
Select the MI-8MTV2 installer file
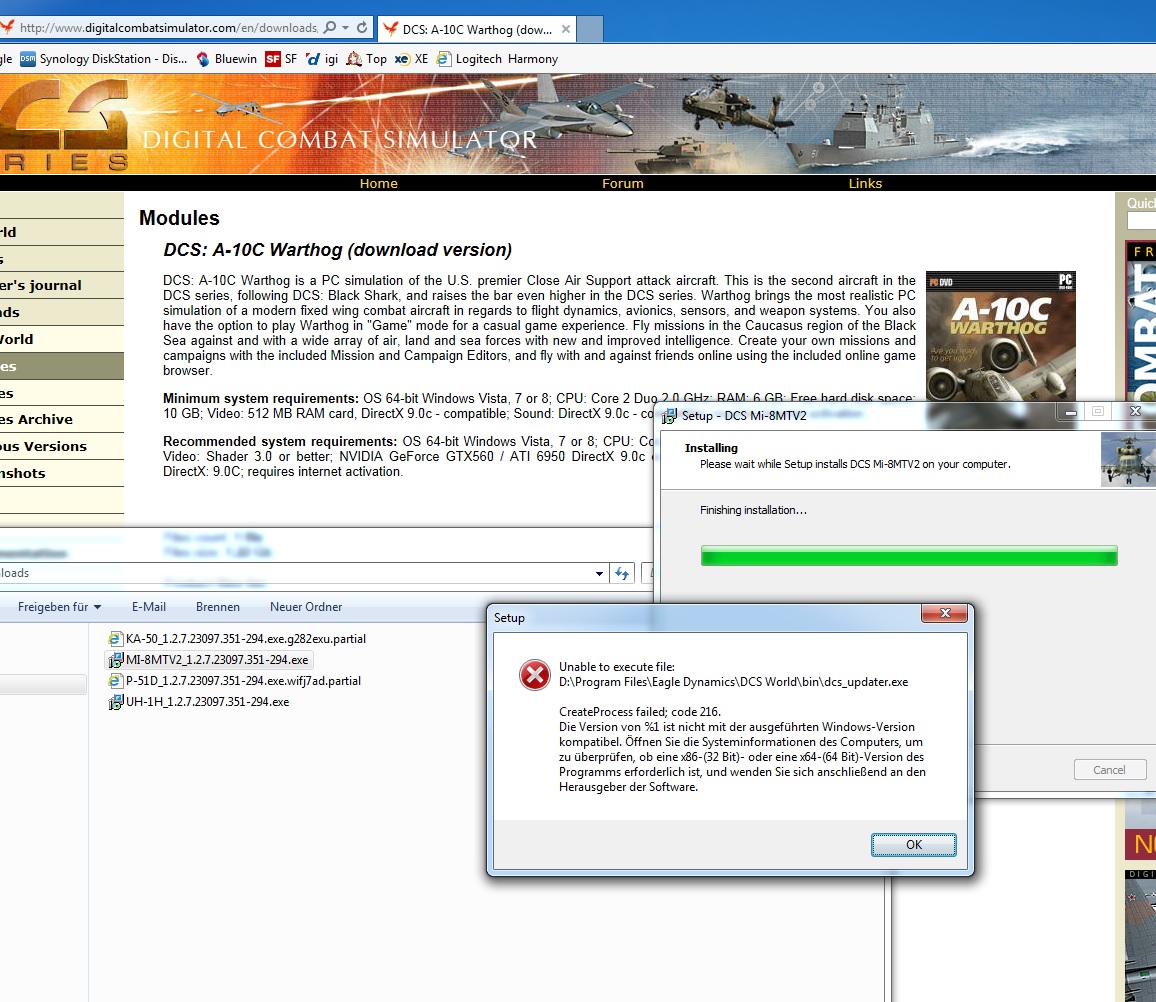click(x=209, y=660)
